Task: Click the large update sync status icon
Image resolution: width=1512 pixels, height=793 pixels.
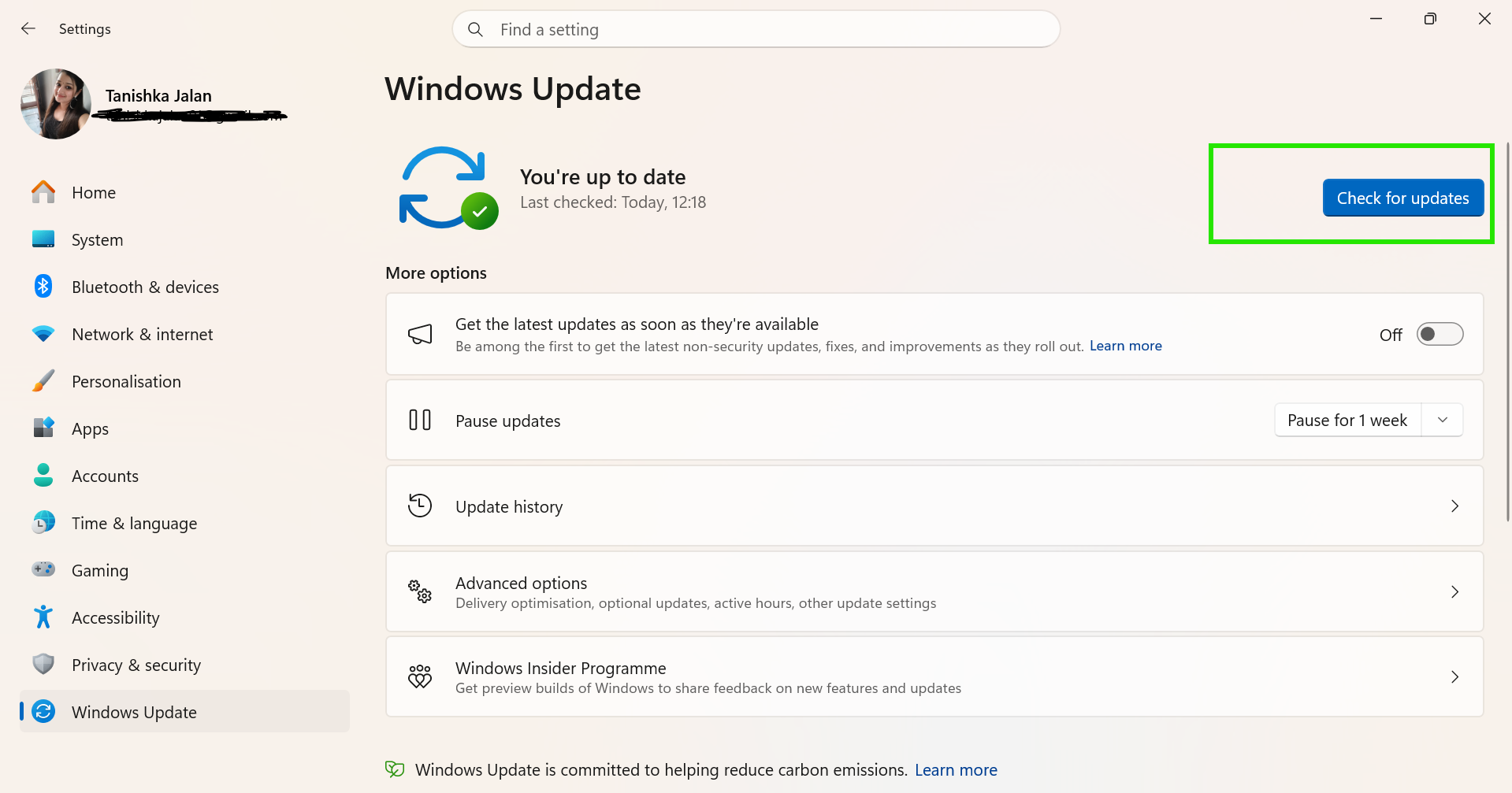Action: (x=448, y=187)
